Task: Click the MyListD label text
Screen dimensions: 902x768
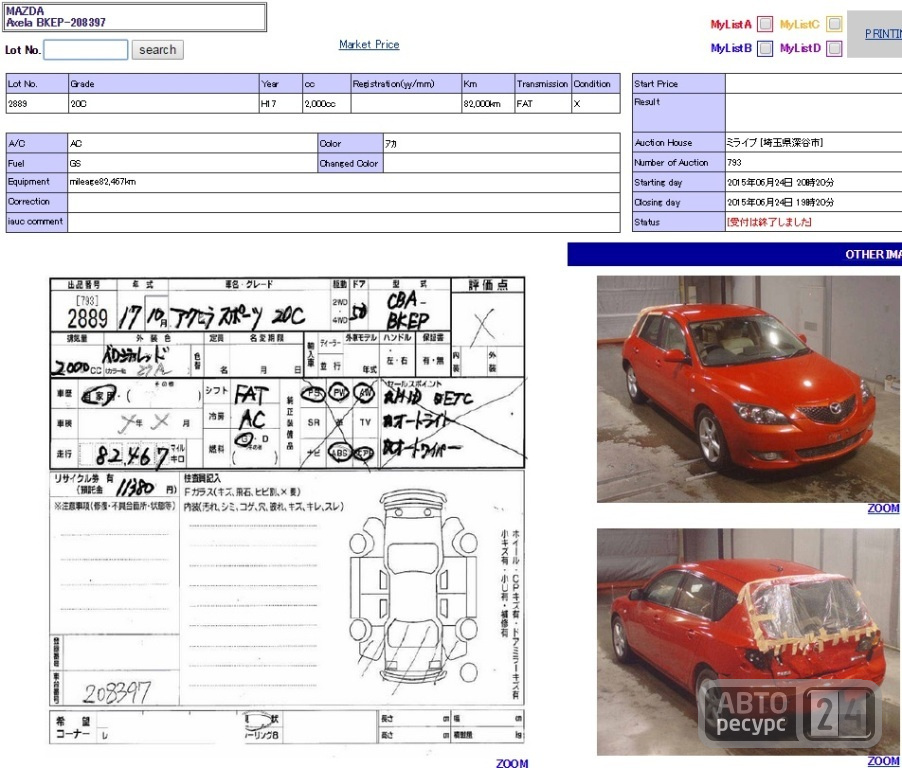Action: pos(800,48)
